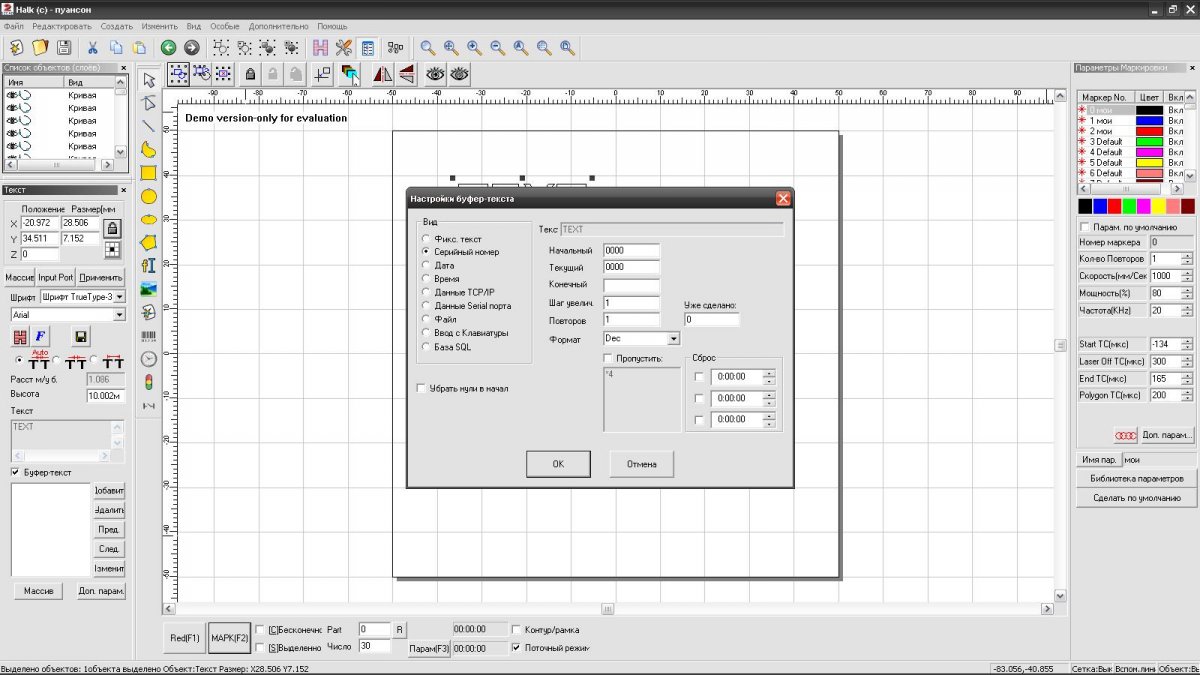
Task: Open the Arial font name dropdown
Action: pyautogui.click(x=119, y=314)
